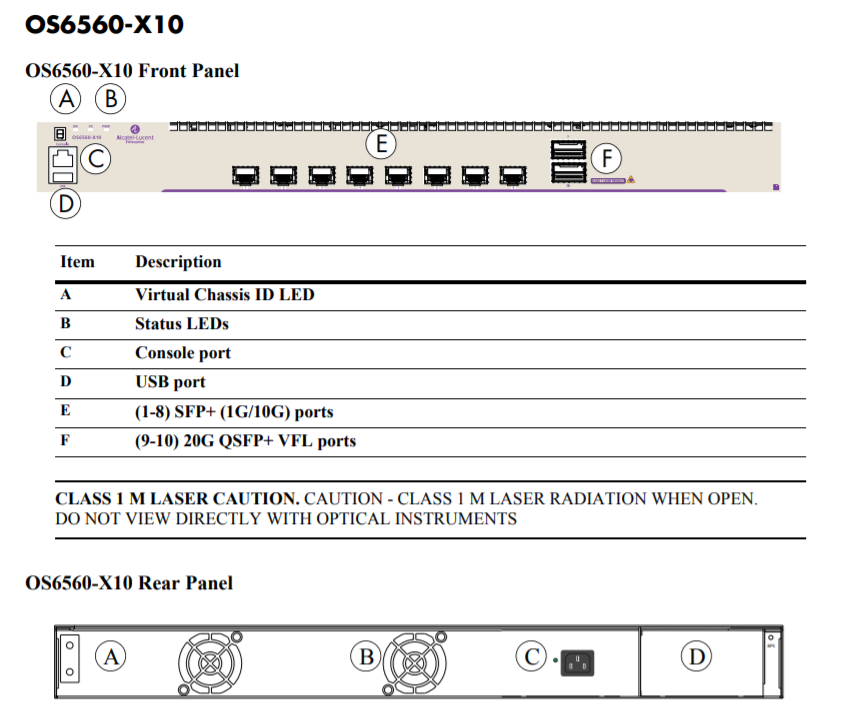Click item letter 'A' in the table
This screenshot has height=714, width=859.
click(65, 295)
